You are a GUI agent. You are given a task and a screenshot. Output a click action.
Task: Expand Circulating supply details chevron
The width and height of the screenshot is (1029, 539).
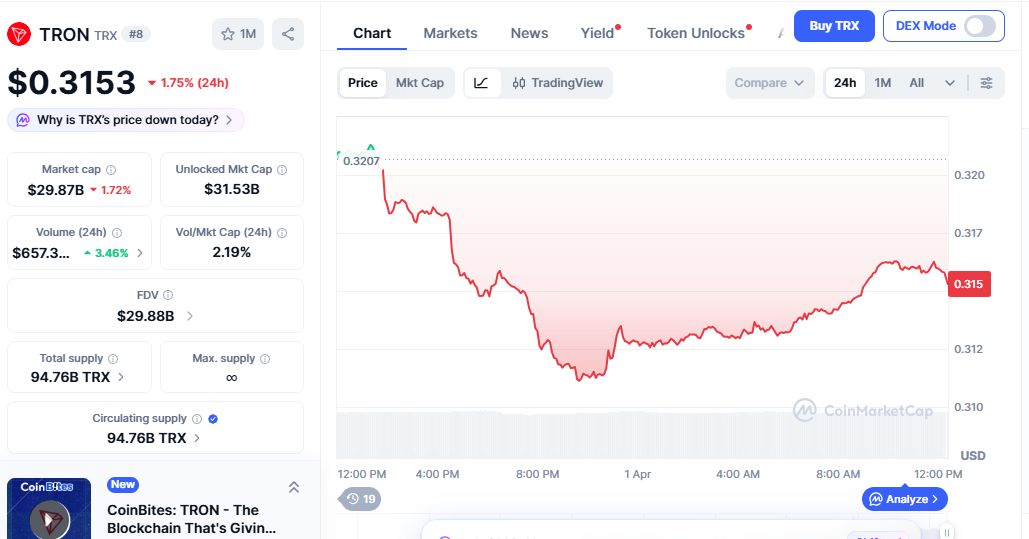click(x=197, y=438)
